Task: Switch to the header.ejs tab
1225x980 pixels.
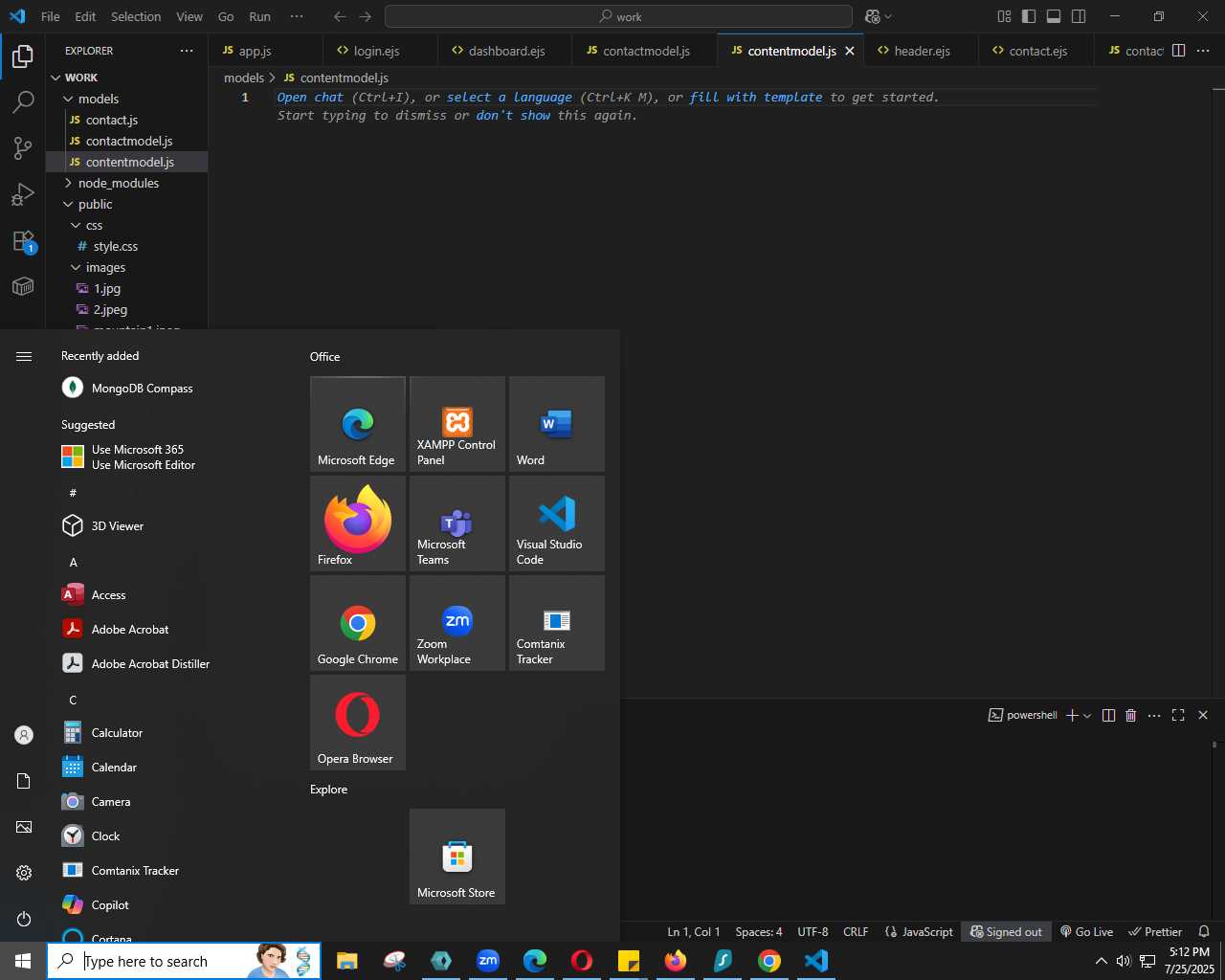Action: point(922,51)
